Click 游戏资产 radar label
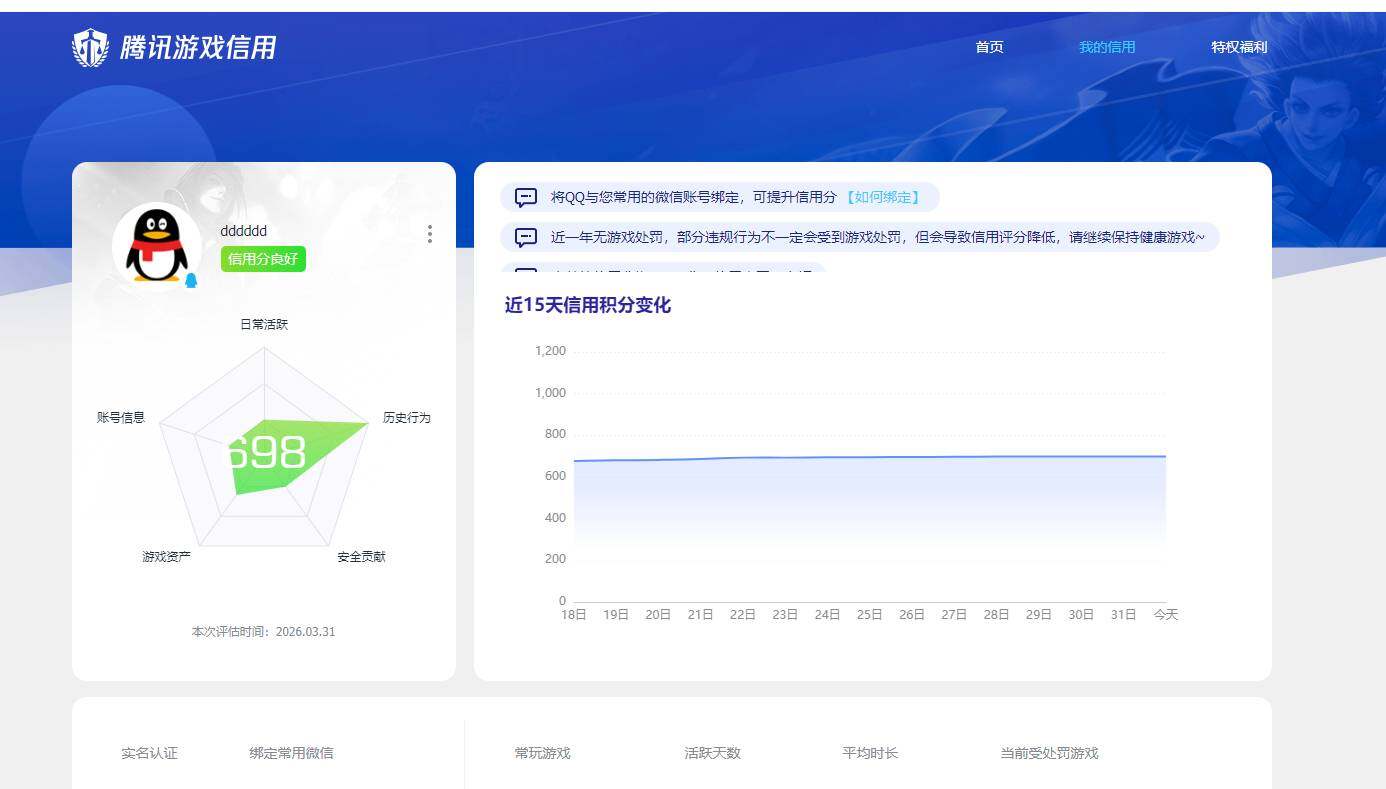Screen dimensions: 1386x789 [166, 556]
